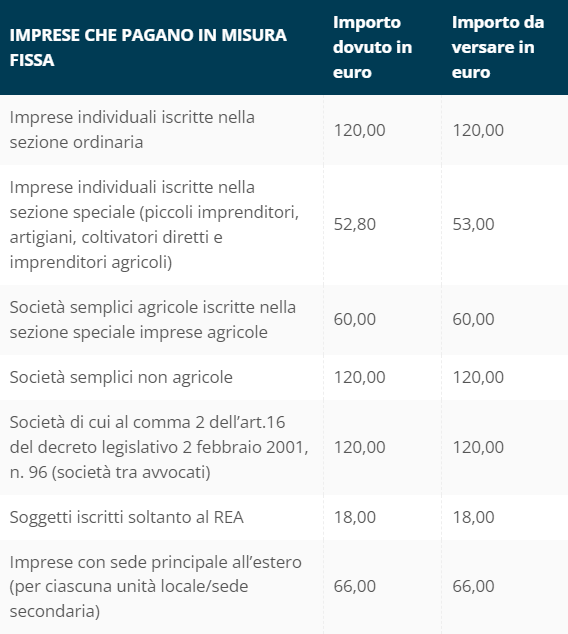Click the 66,00 value in Importo dovuto column
This screenshot has width=568, height=634.
pos(355,586)
